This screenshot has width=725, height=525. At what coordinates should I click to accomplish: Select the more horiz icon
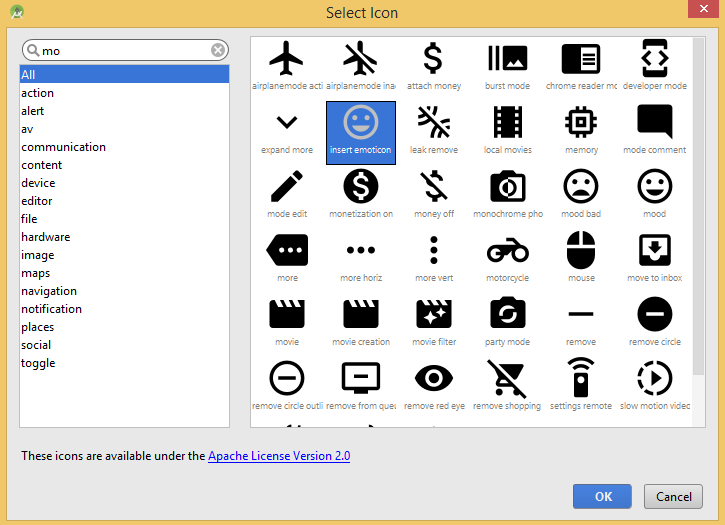361,250
